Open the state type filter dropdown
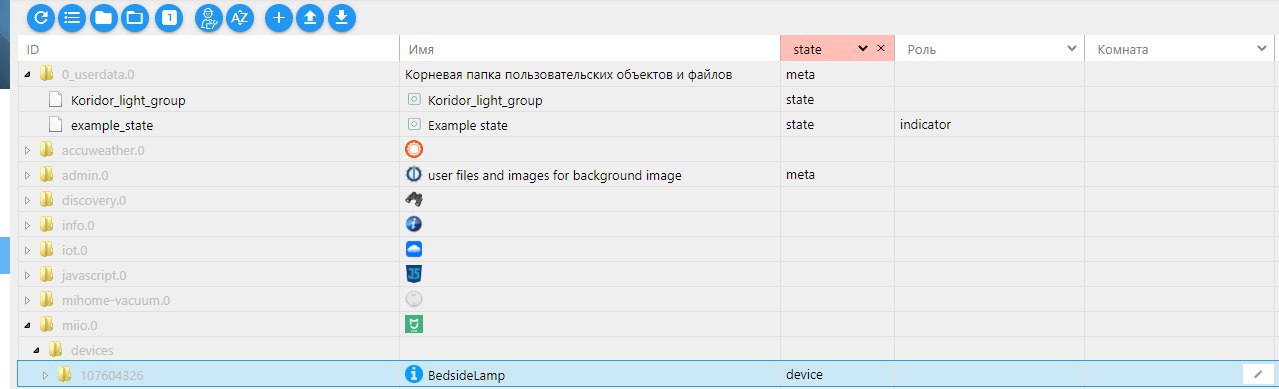The image size is (1279, 389). pos(863,48)
